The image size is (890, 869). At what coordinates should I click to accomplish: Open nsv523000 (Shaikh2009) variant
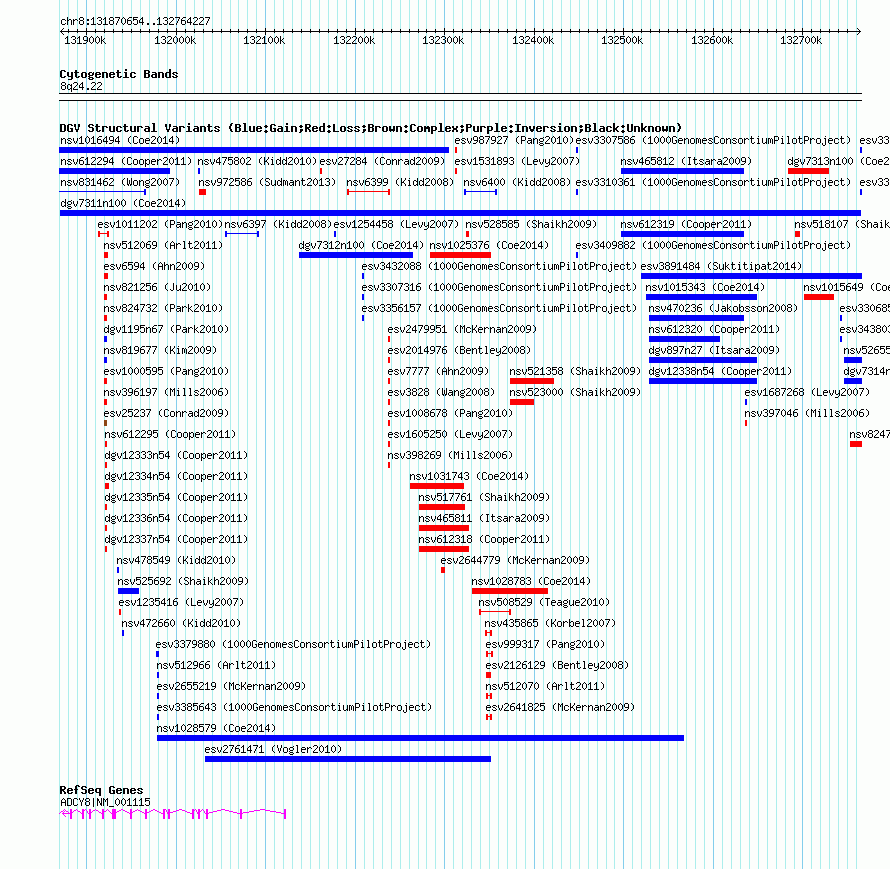coord(575,392)
